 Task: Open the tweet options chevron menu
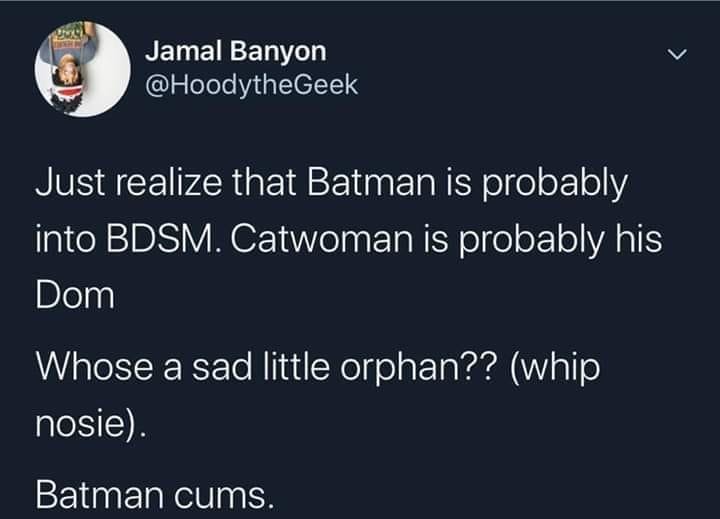click(x=677, y=55)
